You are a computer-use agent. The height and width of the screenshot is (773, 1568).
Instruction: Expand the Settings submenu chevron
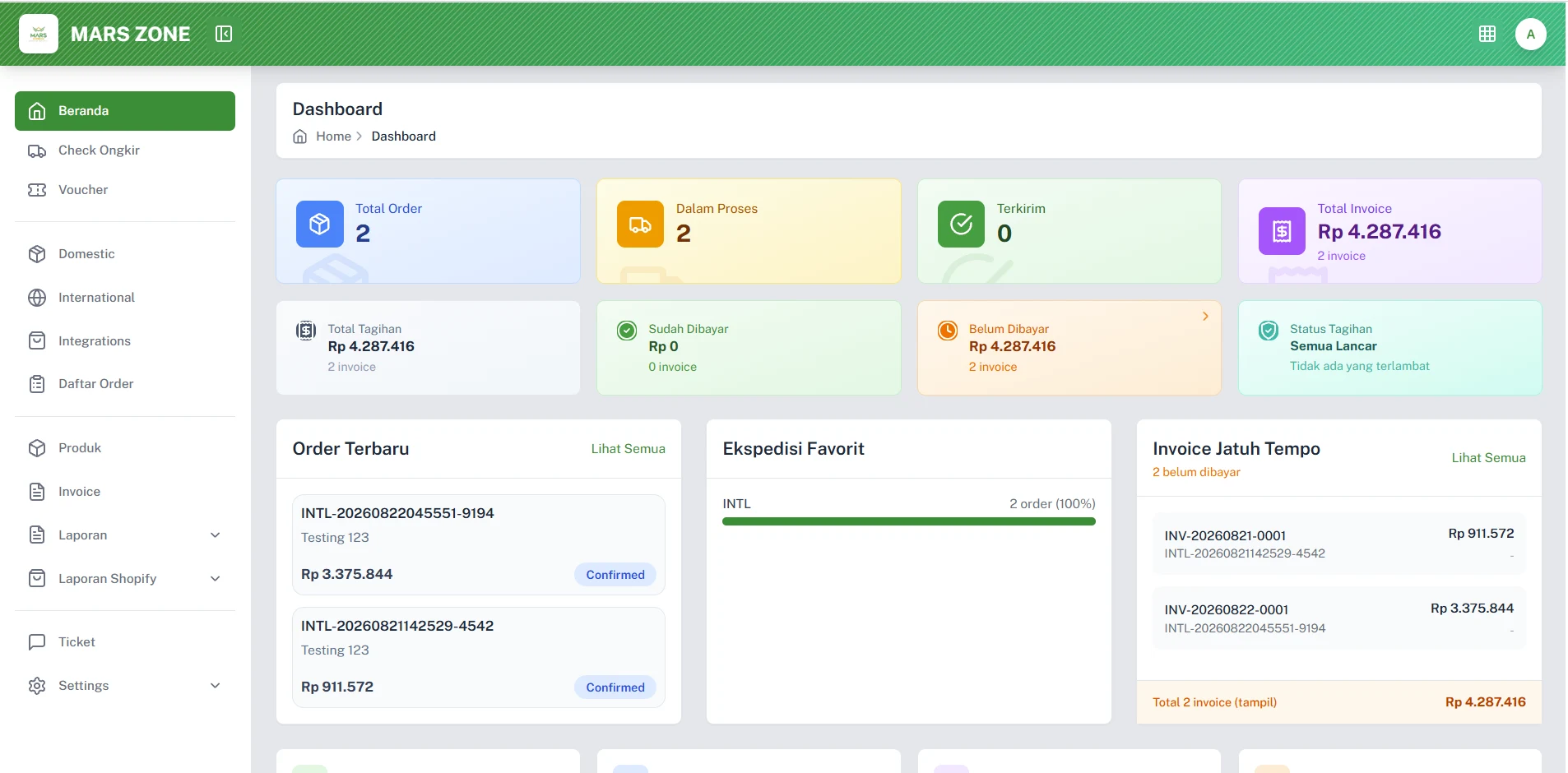[x=216, y=686]
